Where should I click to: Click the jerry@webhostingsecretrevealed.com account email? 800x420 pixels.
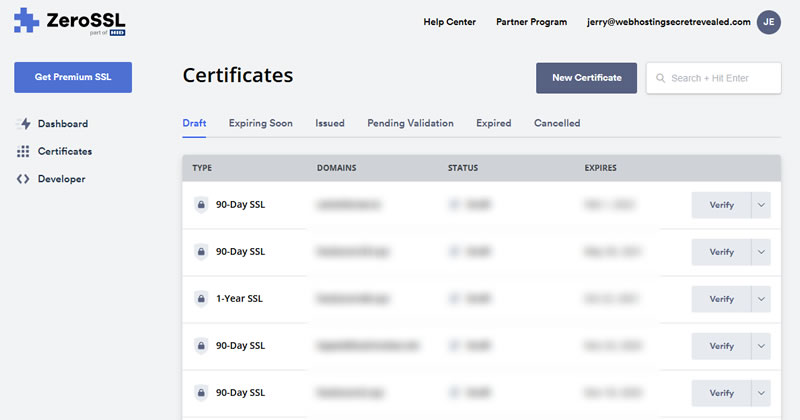(x=668, y=22)
